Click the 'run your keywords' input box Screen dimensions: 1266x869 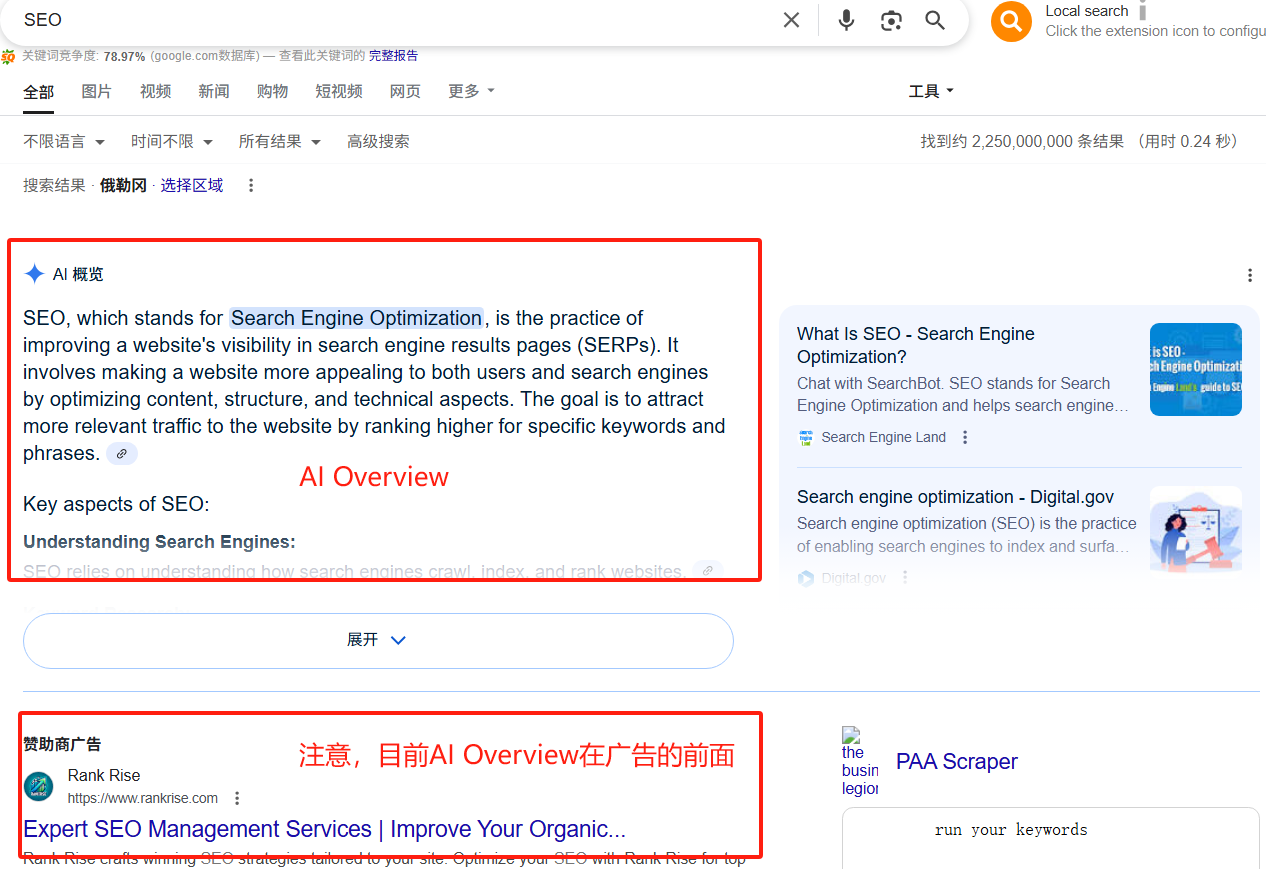coord(1050,838)
